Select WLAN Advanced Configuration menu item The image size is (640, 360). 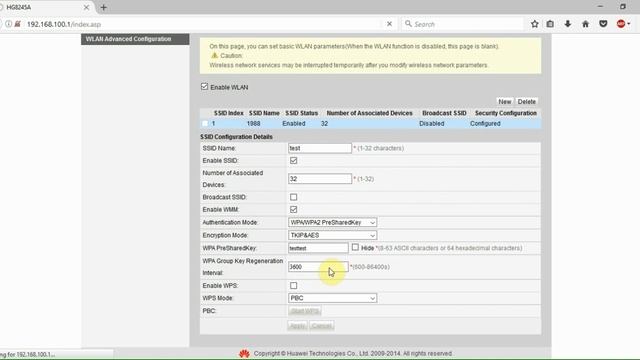point(135,39)
